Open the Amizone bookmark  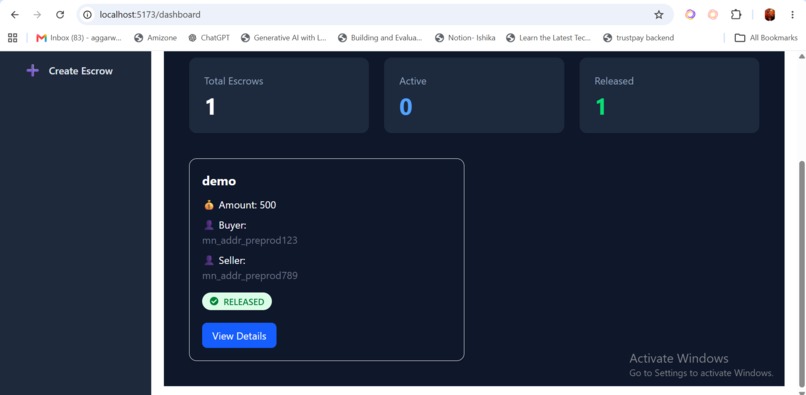(x=155, y=38)
